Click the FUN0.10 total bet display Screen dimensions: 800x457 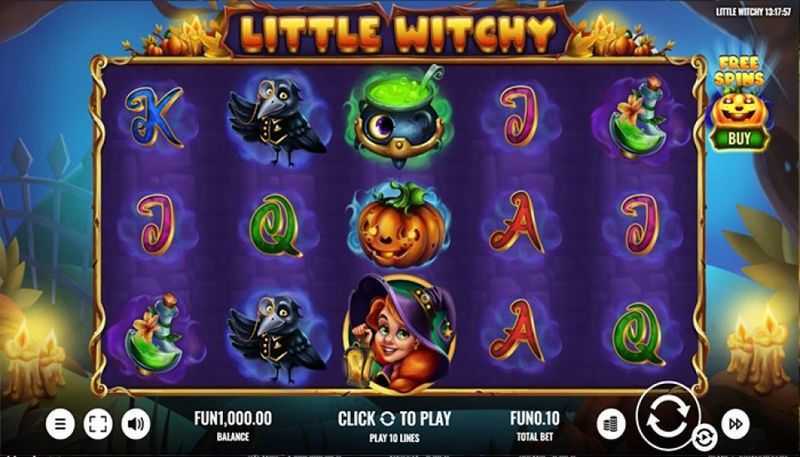(x=535, y=425)
